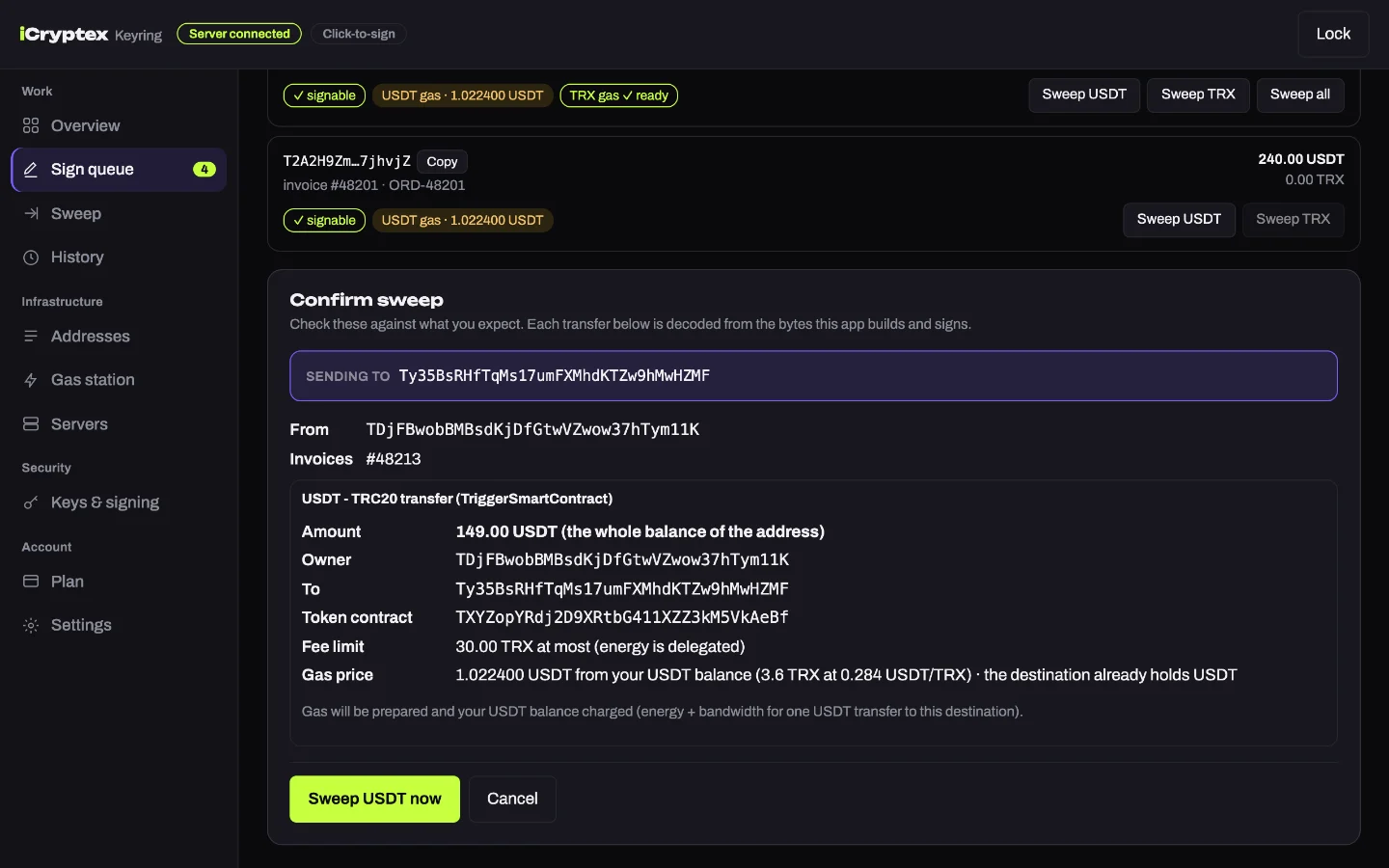
Task: Go to the History section
Action: click(119, 258)
